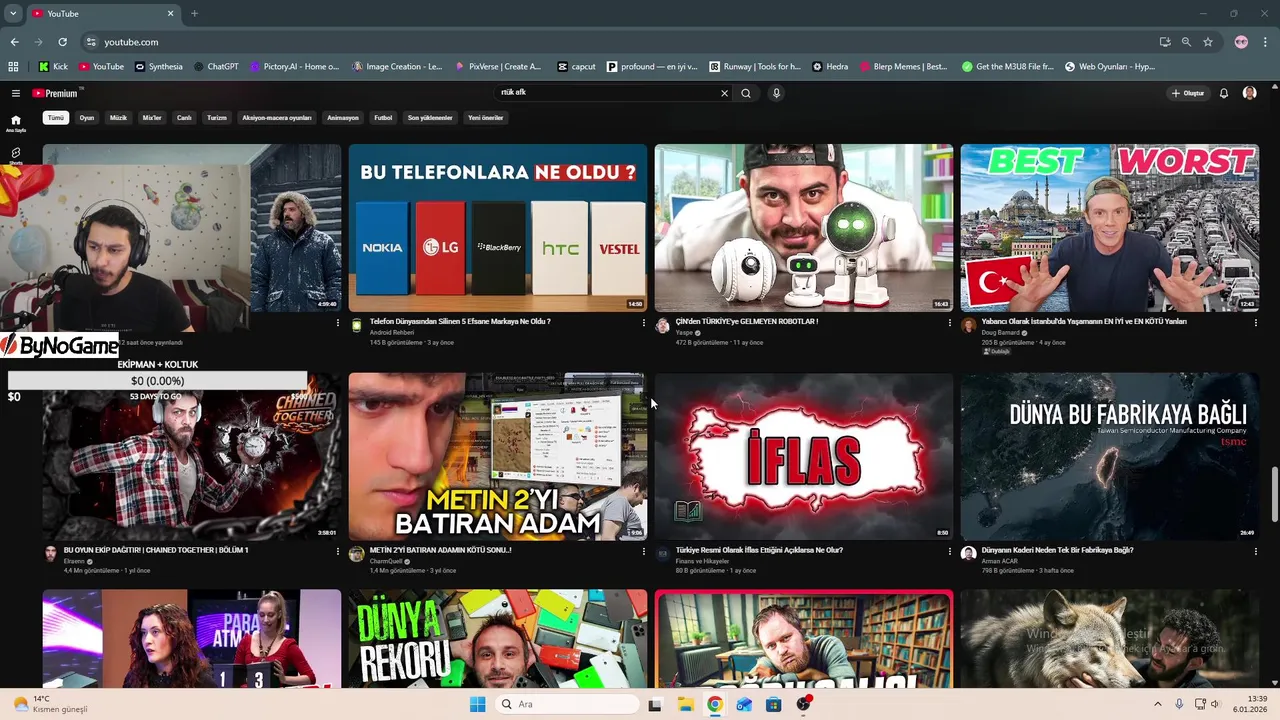The image size is (1280, 720).
Task: Select the Tümü filter chip
Action: coord(56,118)
